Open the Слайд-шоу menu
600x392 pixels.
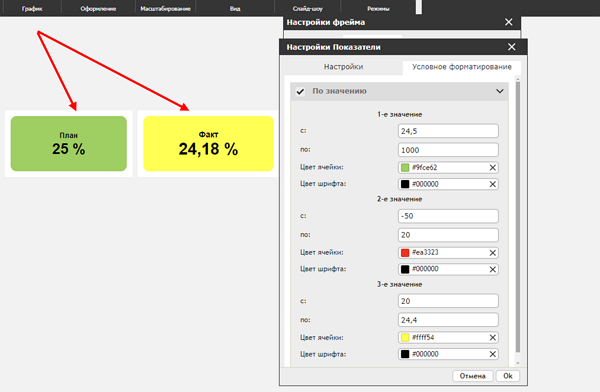(x=308, y=8)
